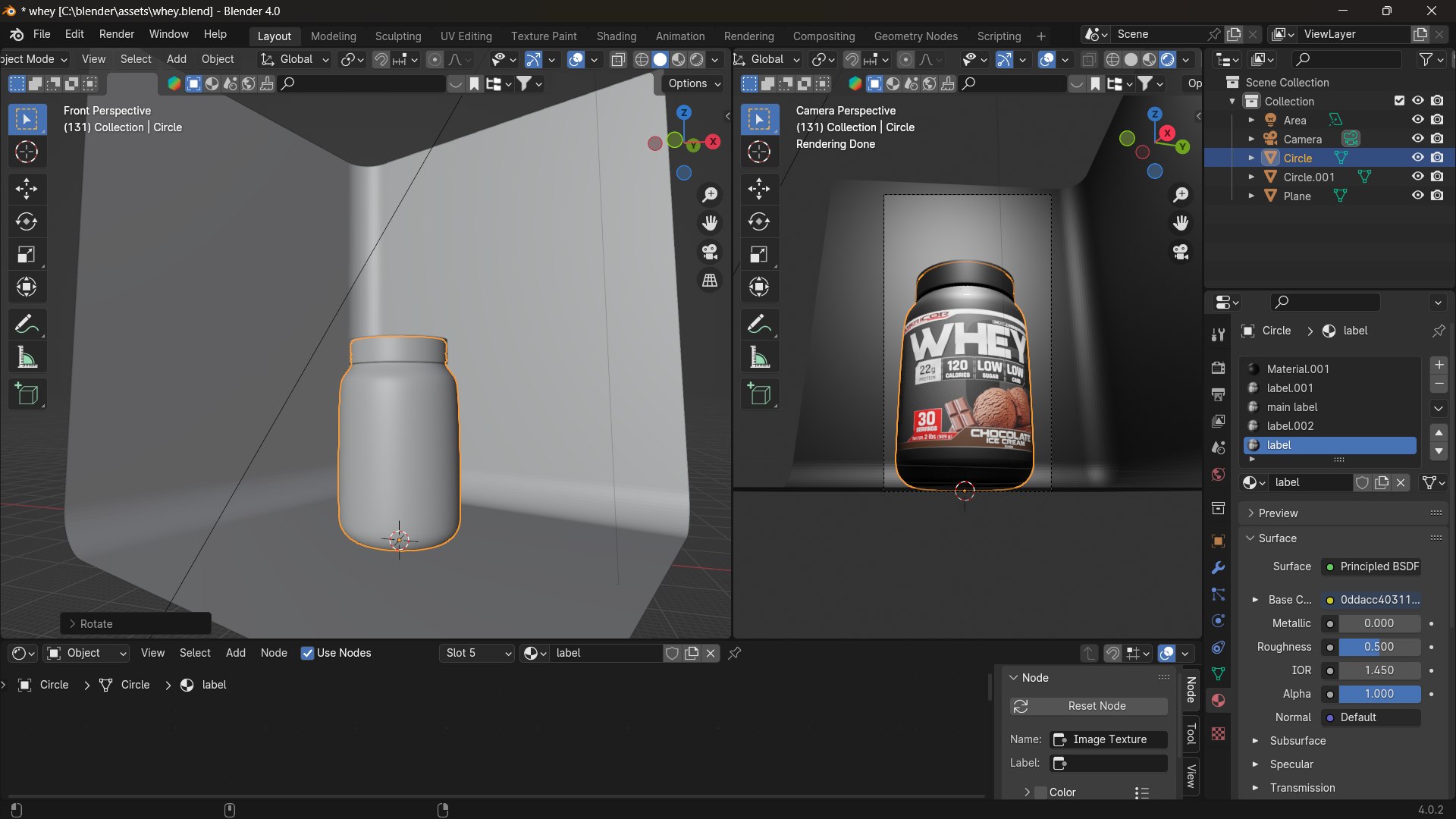Select the main label material slot
1456x819 pixels.
point(1330,407)
